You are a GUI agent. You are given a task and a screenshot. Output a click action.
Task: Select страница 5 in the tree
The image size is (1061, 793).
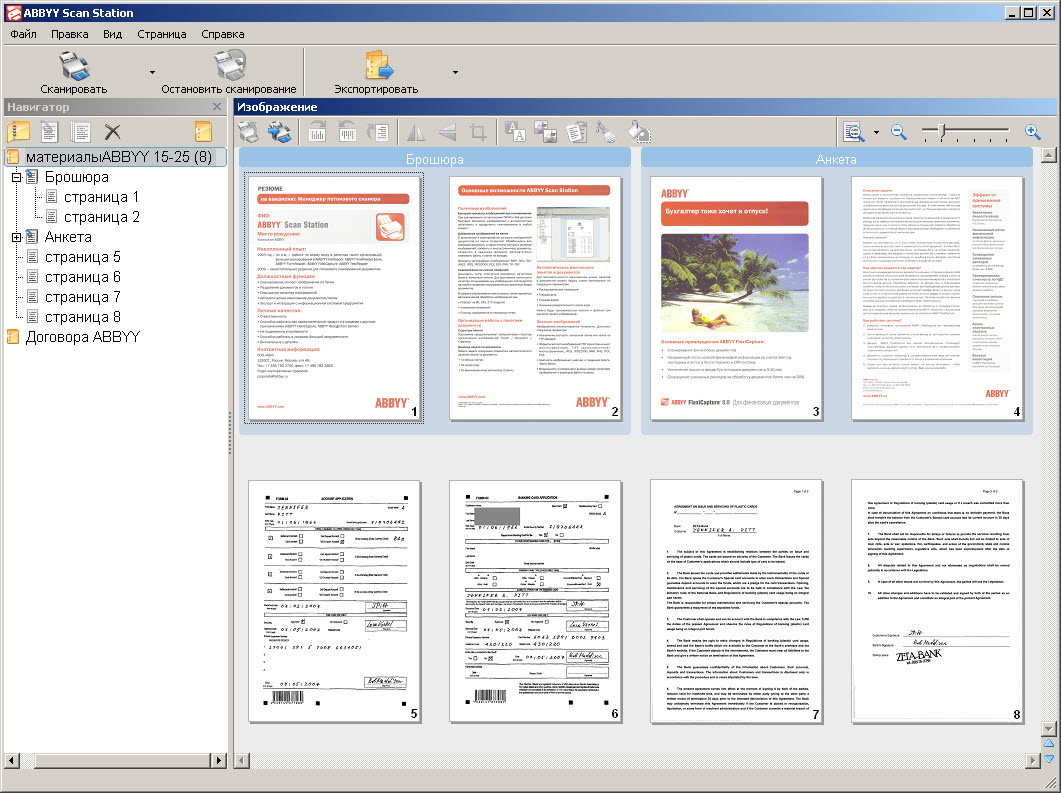click(x=82, y=257)
